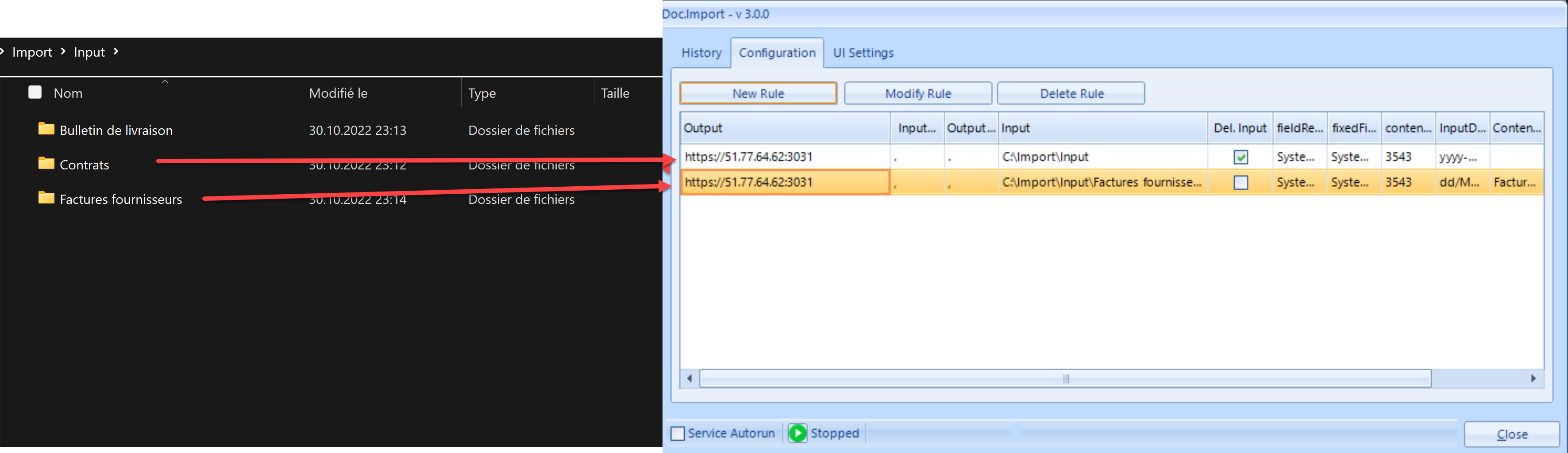
Task: Click Input in the breadcrumb path
Action: 89,52
